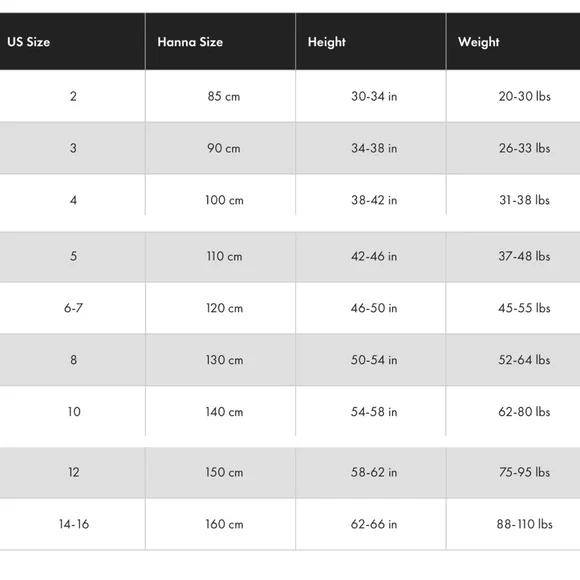Image resolution: width=580 pixels, height=580 pixels.
Task: Click the 38-42 in height cell
Action: (371, 200)
